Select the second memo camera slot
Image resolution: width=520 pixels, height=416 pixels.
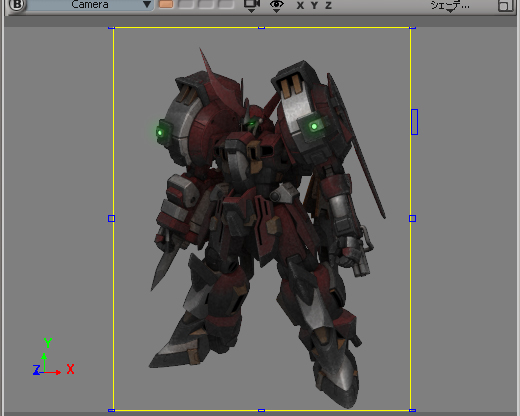(186, 4)
